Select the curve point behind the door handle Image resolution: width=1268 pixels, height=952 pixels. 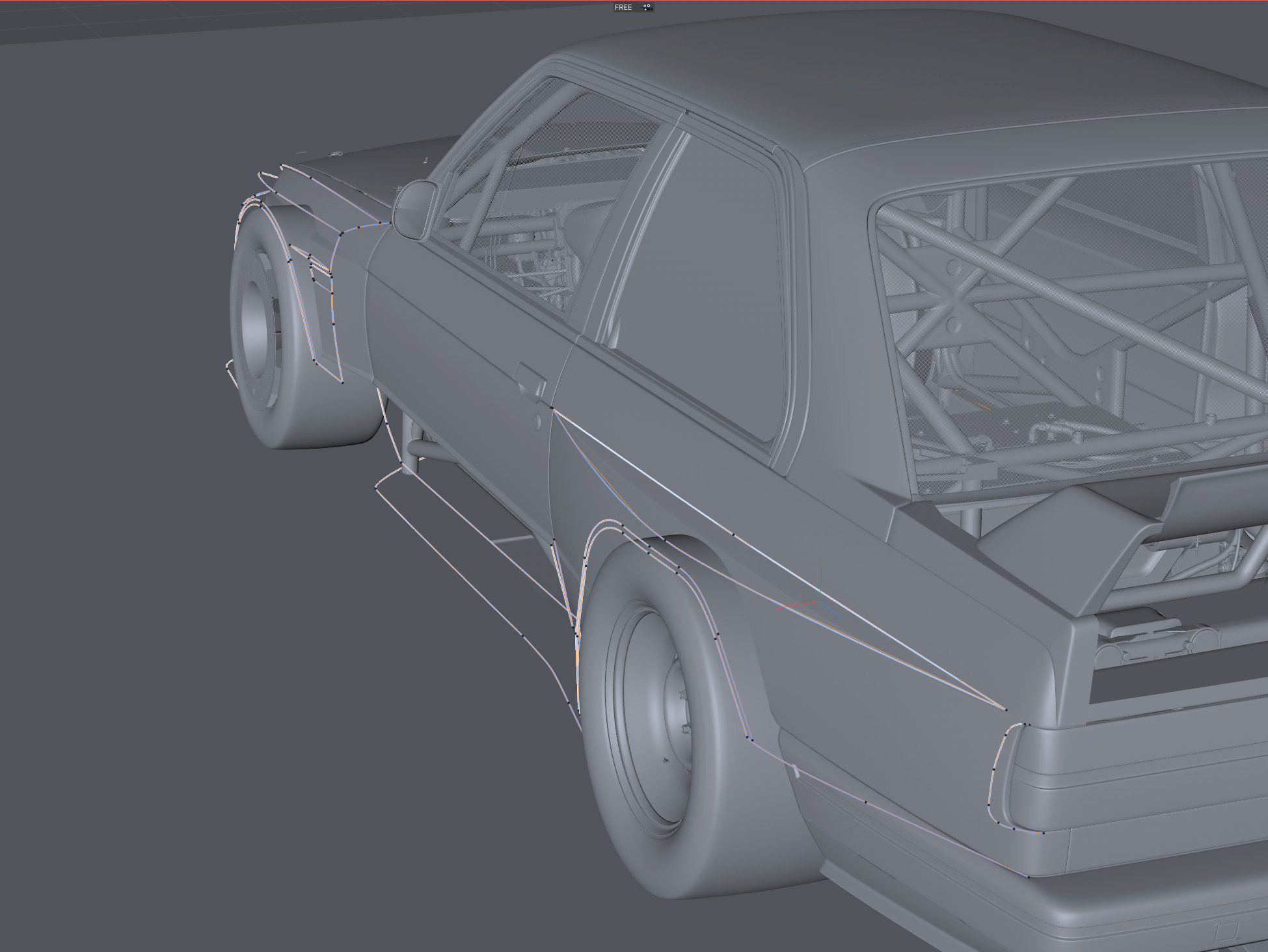(552, 408)
